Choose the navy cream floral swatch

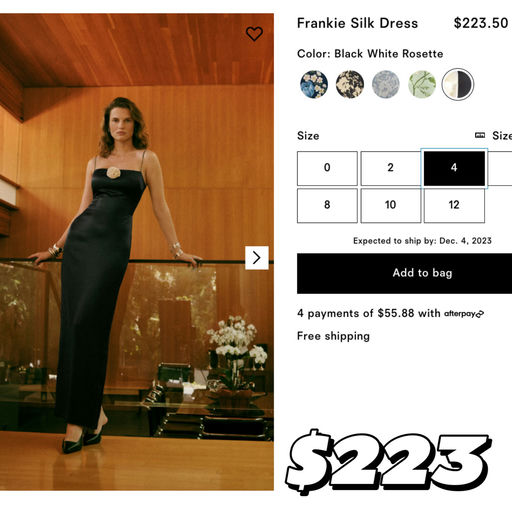pyautogui.click(x=350, y=84)
